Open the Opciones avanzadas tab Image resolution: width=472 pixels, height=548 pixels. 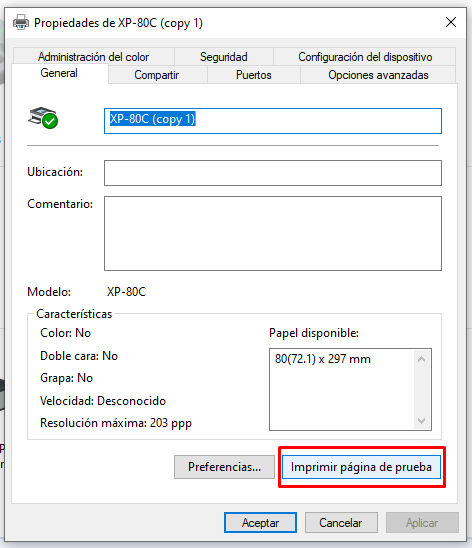coord(378,75)
